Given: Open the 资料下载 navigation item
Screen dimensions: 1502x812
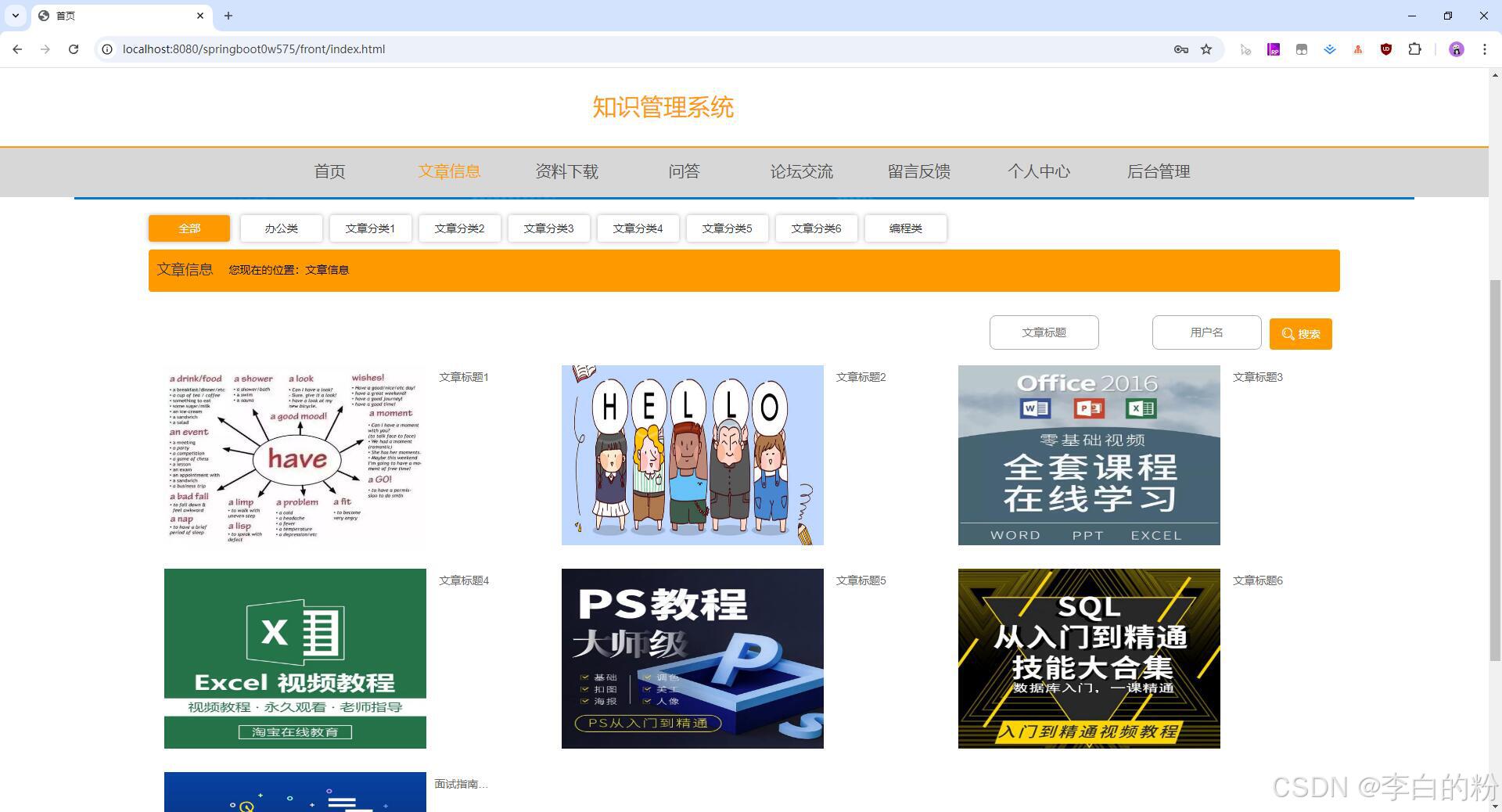Looking at the screenshot, I should pyautogui.click(x=566, y=171).
